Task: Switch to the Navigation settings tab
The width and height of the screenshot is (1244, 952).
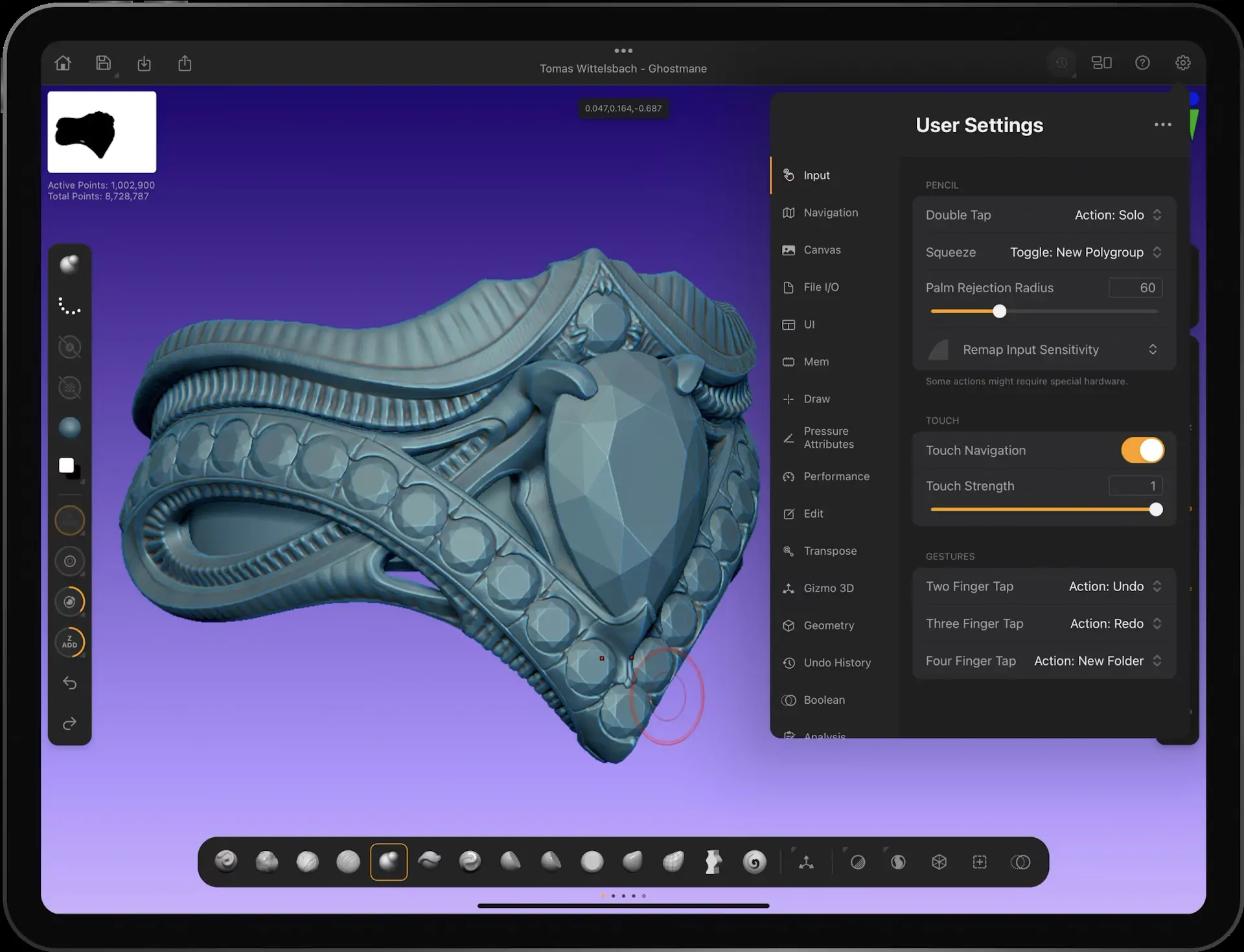Action: coord(830,213)
